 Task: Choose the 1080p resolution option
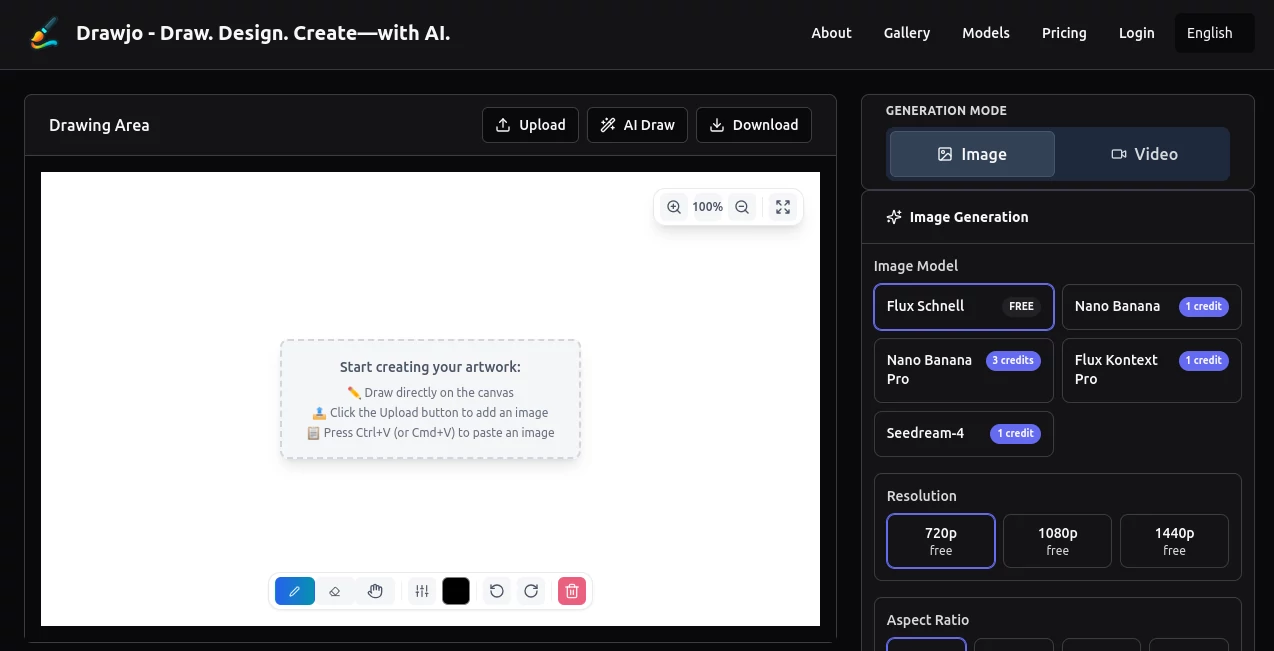pyautogui.click(x=1057, y=540)
